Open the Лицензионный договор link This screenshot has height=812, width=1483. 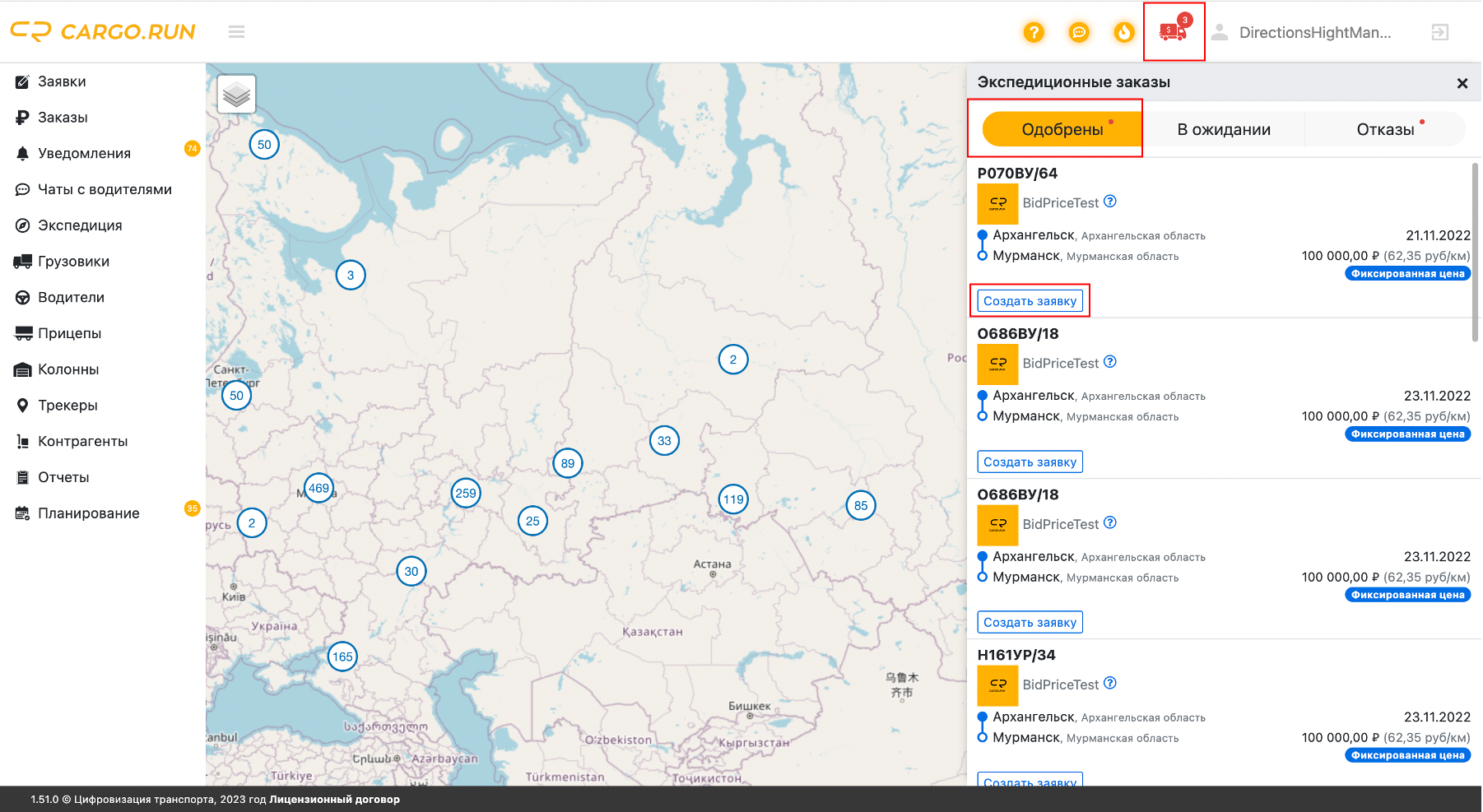point(334,800)
